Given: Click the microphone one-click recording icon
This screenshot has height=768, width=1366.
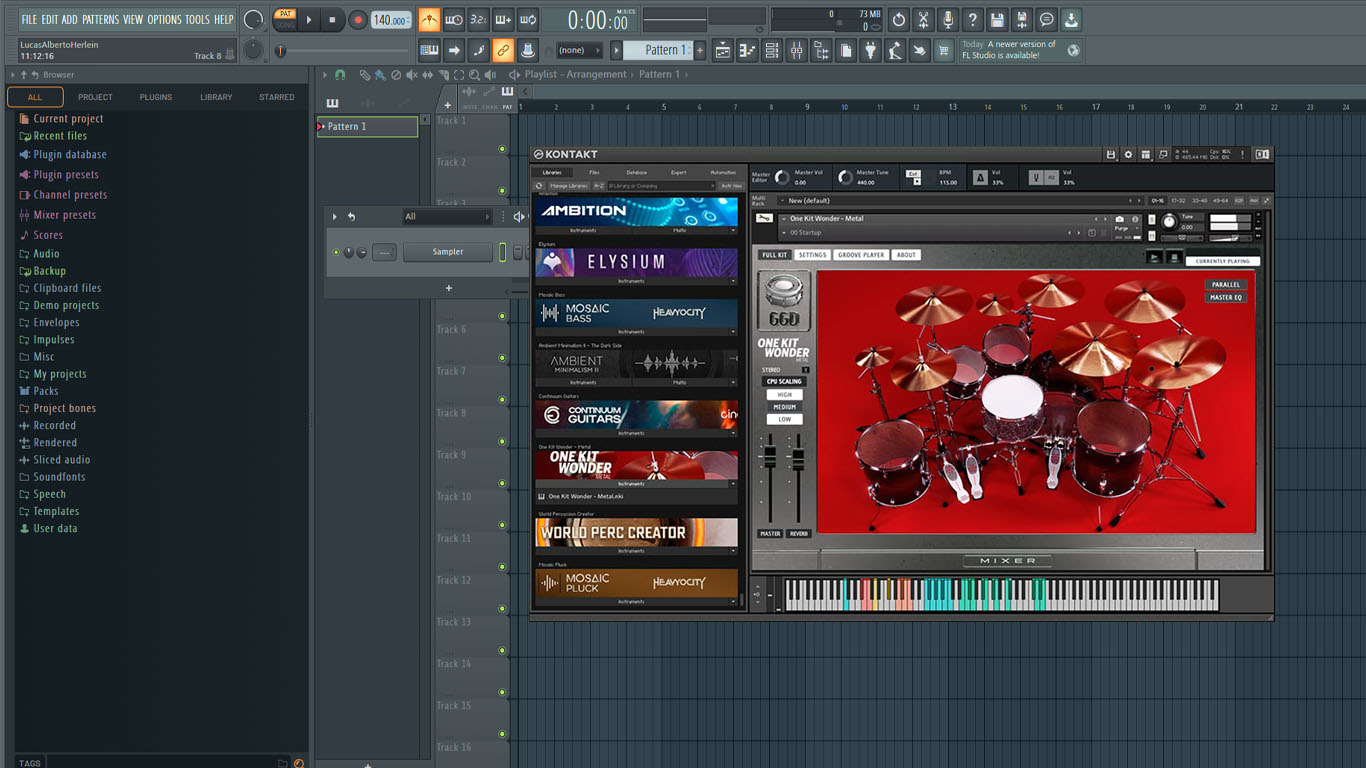Looking at the screenshot, I should point(947,20).
